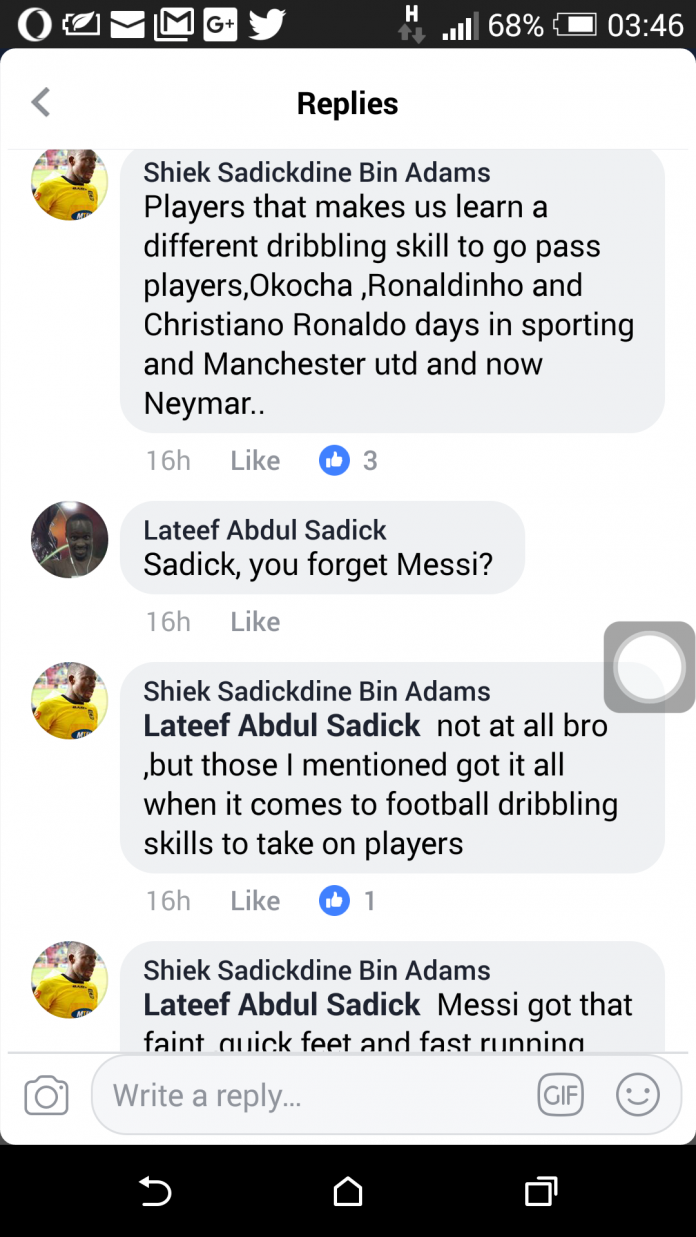Tap the blue thumbs-up icon showing 3 reactions
The image size is (696, 1237).
click(x=334, y=460)
